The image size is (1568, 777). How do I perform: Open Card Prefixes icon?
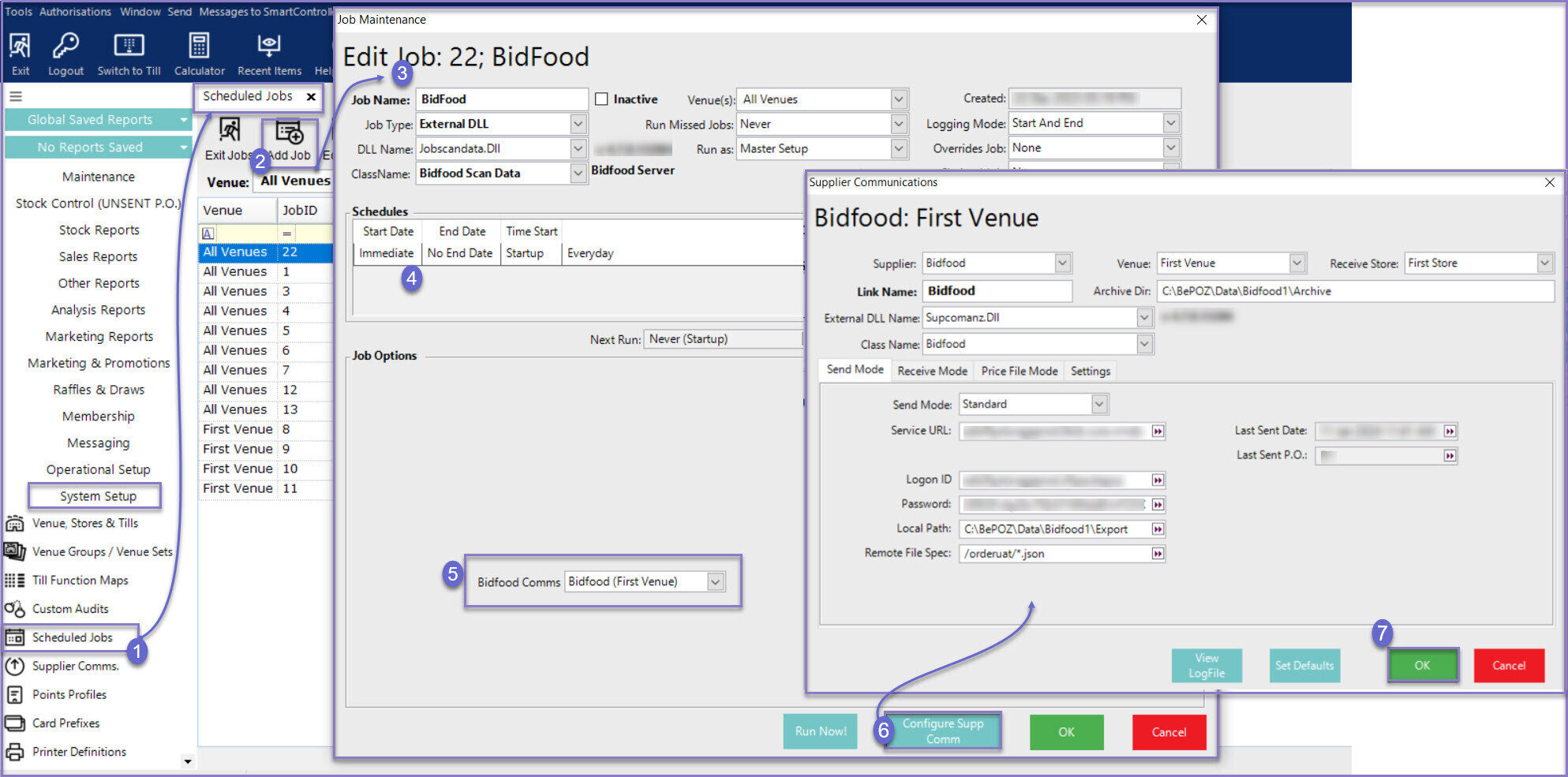point(15,723)
